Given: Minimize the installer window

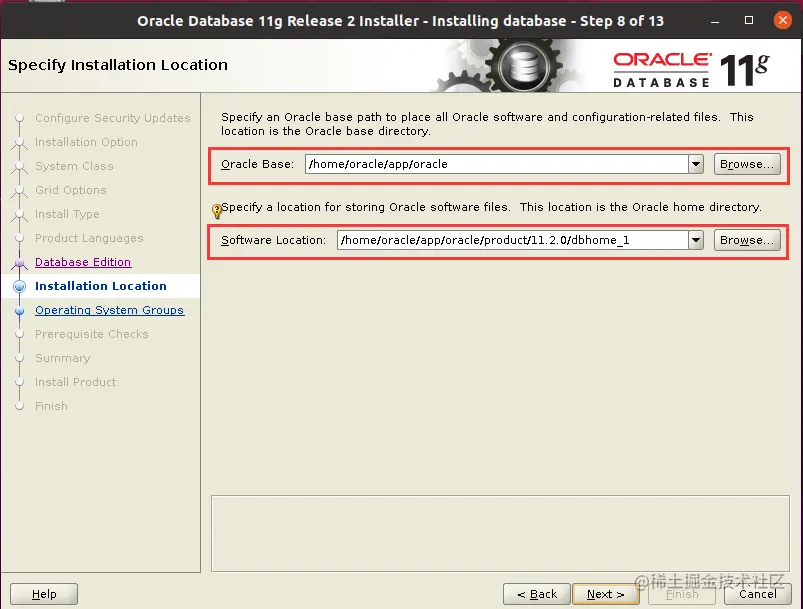Looking at the screenshot, I should point(715,21).
